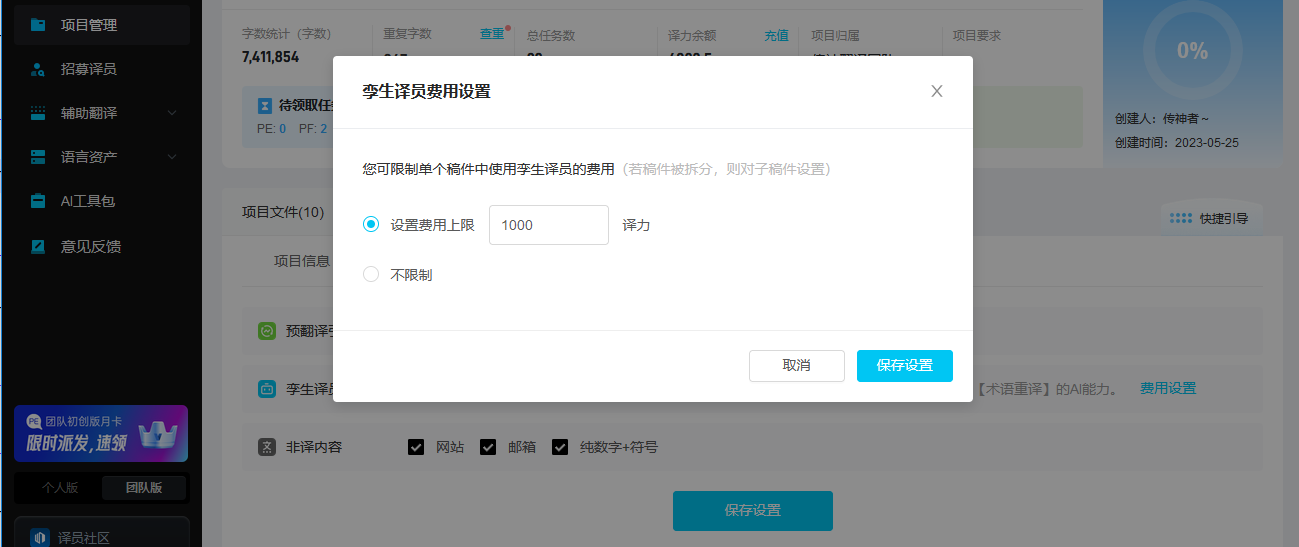The image size is (1299, 547).
Task: Click the 辅助翻译 keyboard icon
Action: (38, 113)
